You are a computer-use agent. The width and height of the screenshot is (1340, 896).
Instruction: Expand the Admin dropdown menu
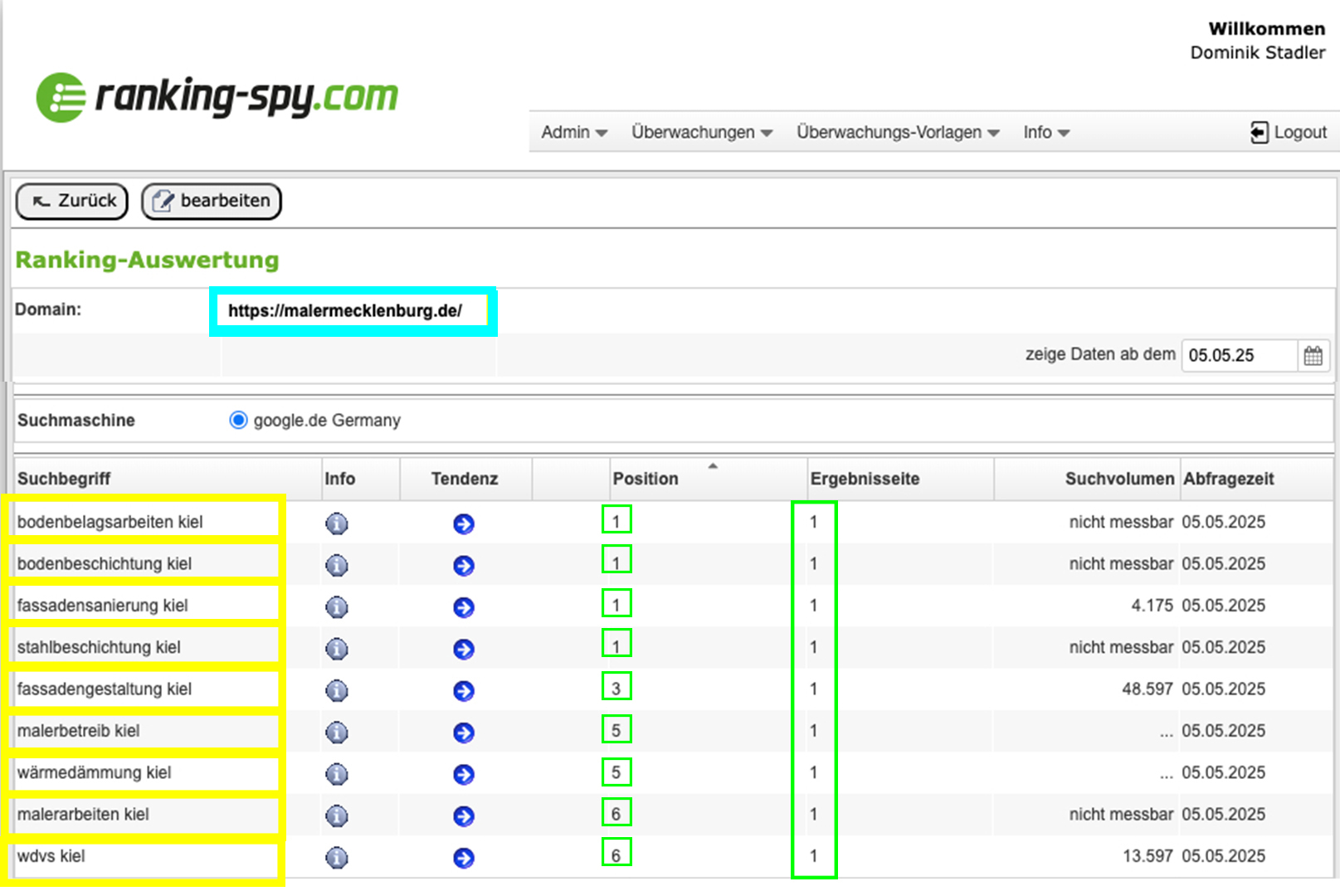574,133
